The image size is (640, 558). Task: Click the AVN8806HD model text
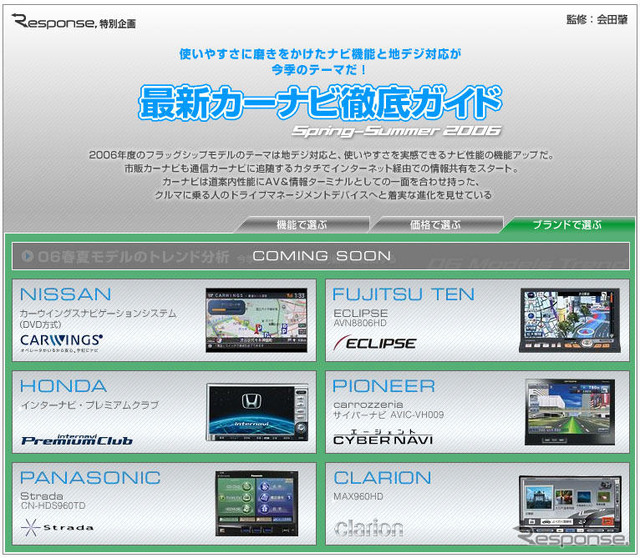click(x=360, y=323)
